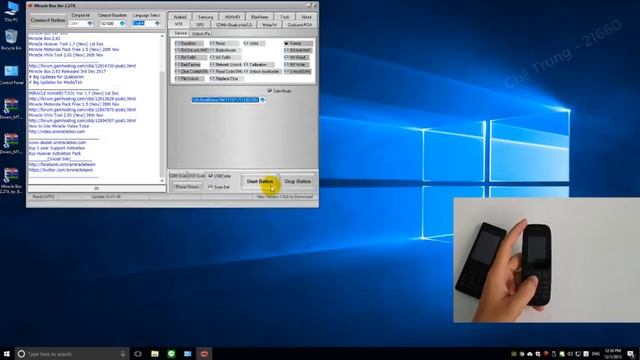Open Task View from the taskbar
640x360 pixels.
pos(138,353)
